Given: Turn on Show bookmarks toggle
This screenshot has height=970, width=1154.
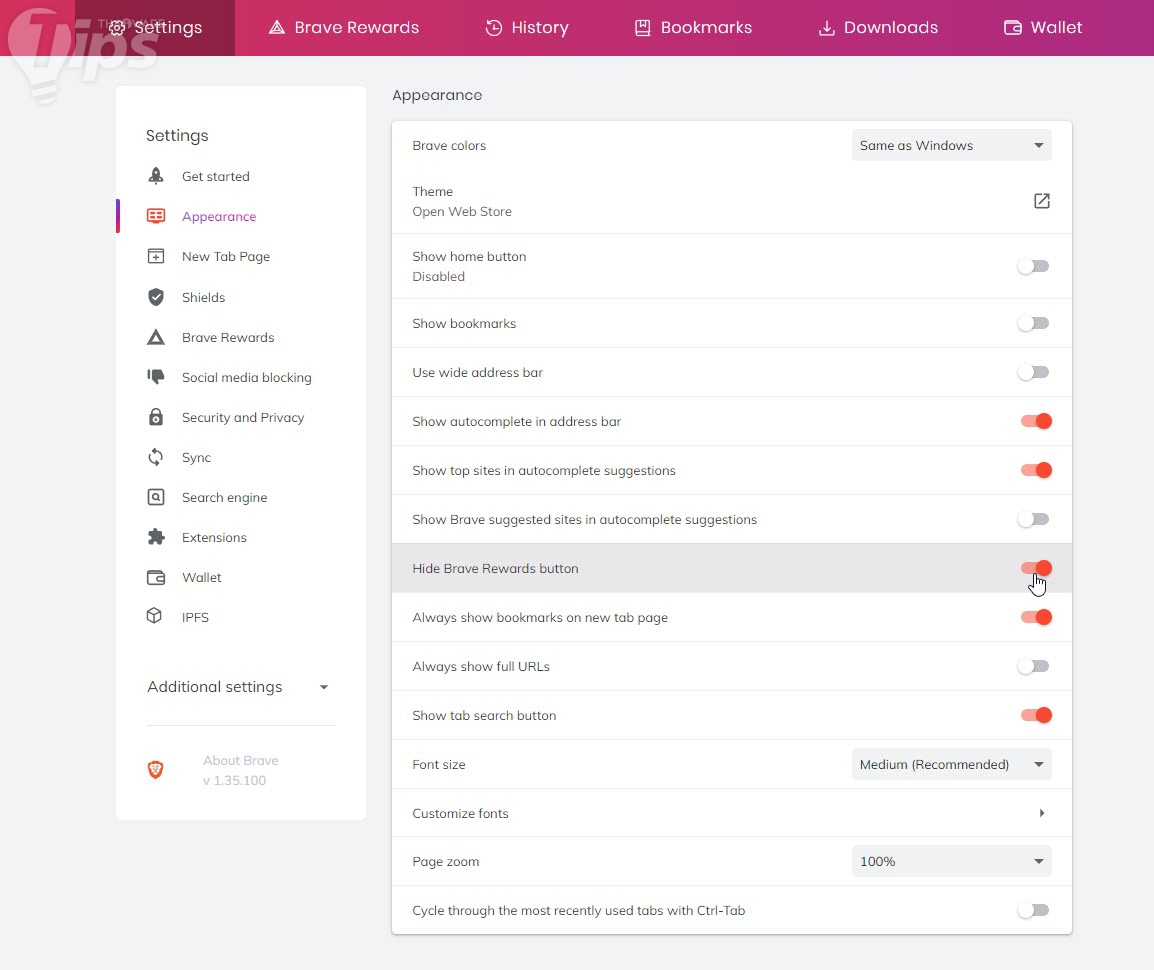Looking at the screenshot, I should (1033, 323).
